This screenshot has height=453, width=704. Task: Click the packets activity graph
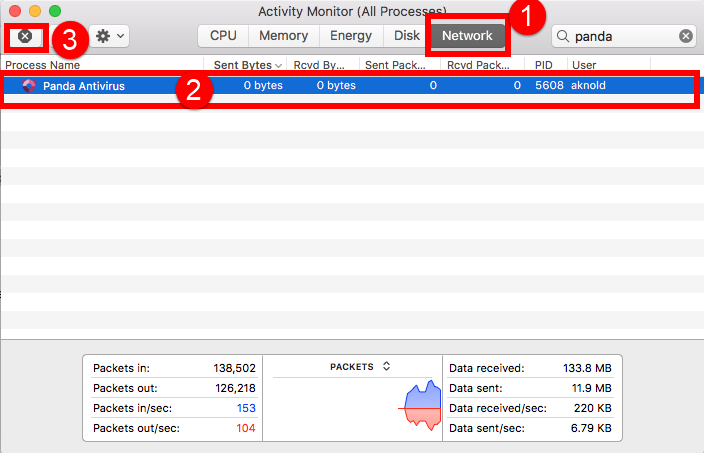pos(421,406)
